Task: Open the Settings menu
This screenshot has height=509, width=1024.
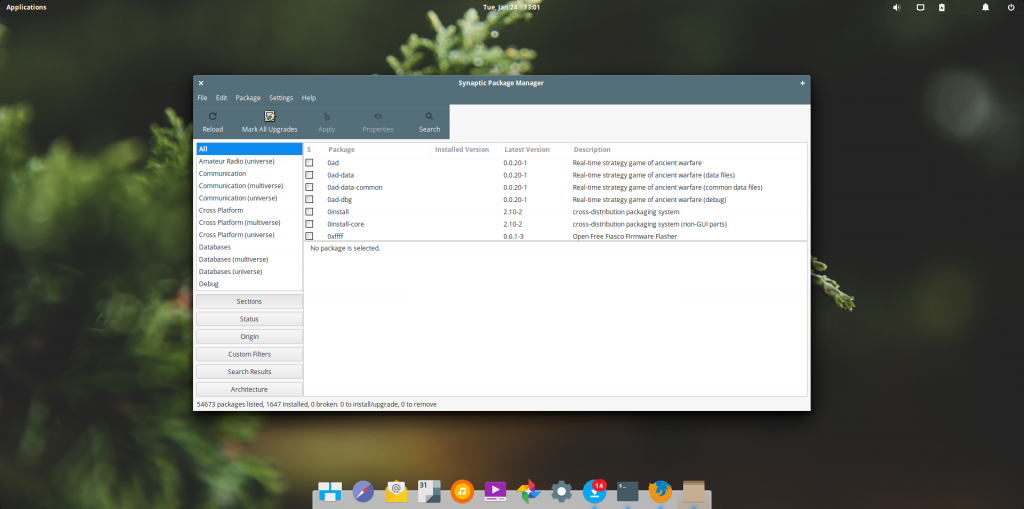Action: [281, 97]
